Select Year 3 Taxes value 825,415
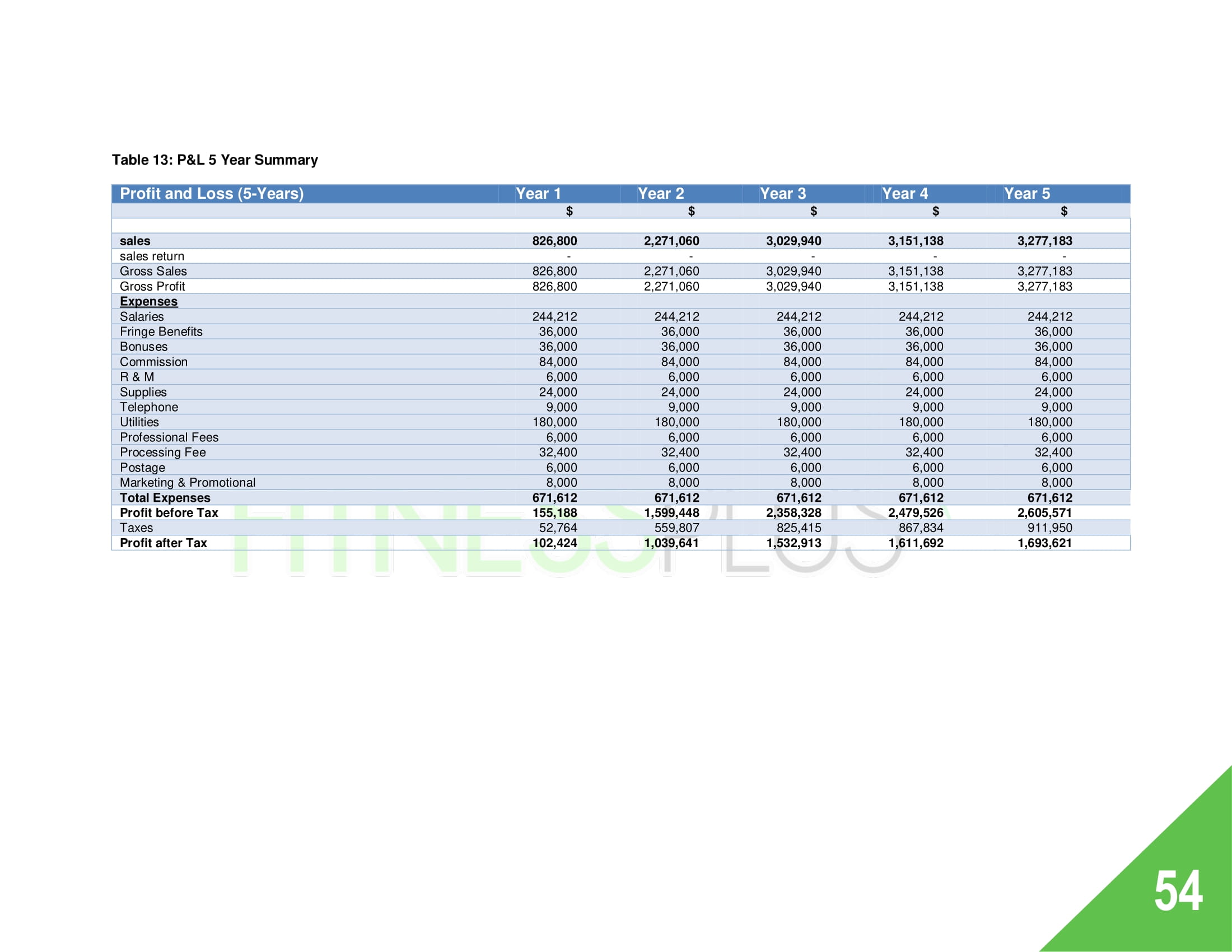The width and height of the screenshot is (1232, 952). point(798,528)
